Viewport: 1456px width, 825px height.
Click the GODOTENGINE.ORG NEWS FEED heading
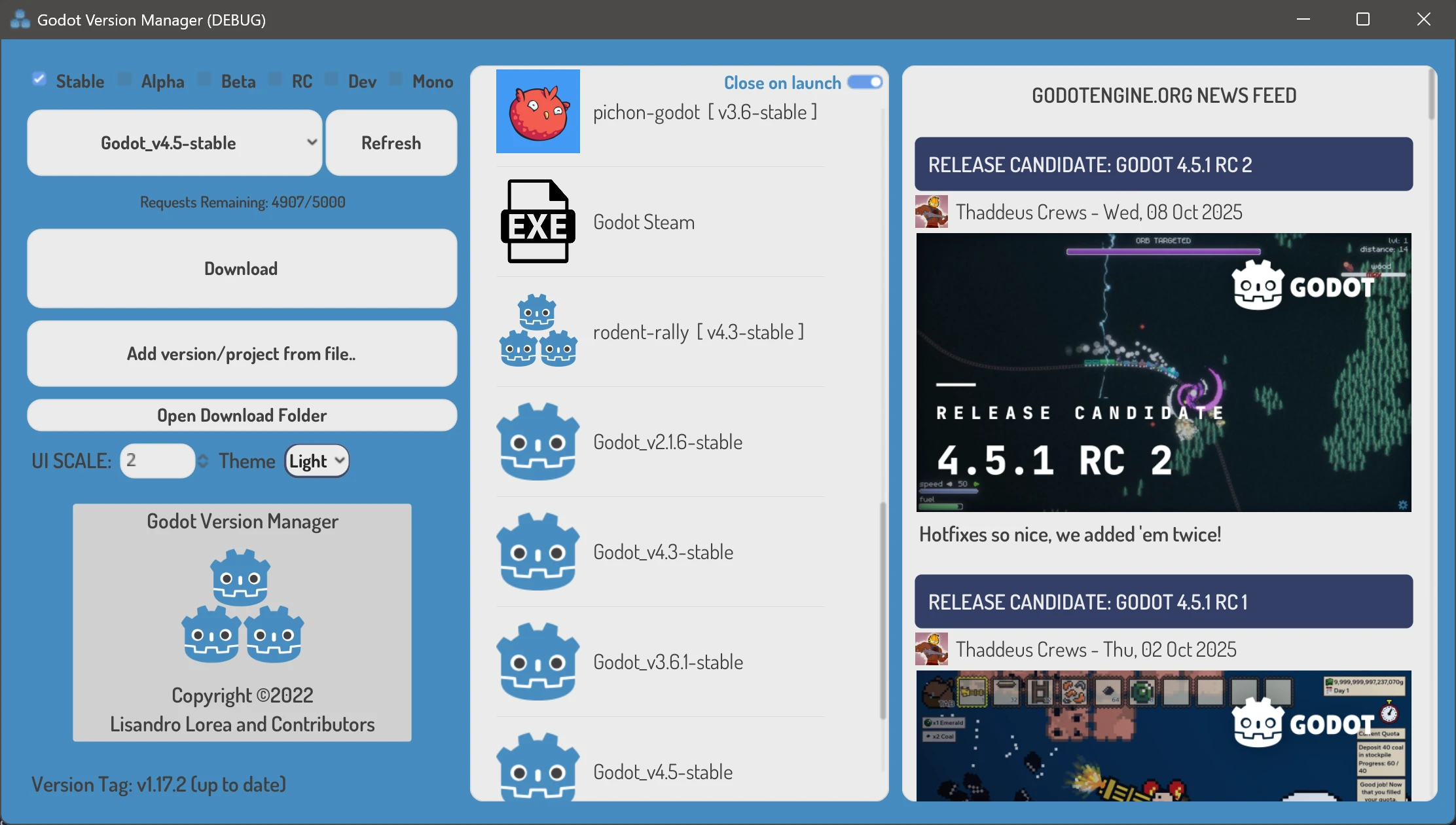(x=1164, y=96)
